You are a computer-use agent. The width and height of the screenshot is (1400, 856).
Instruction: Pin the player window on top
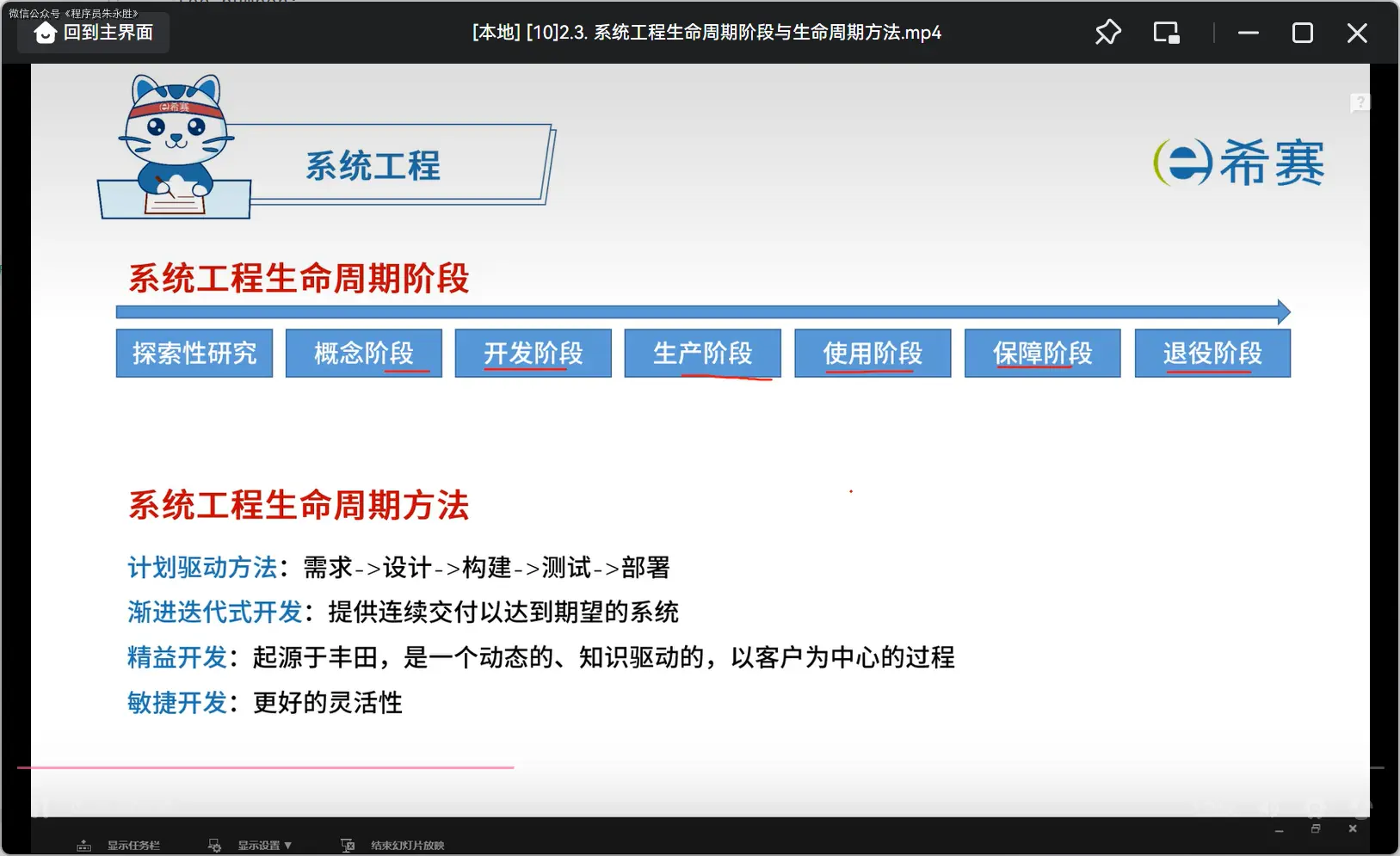[x=1107, y=33]
